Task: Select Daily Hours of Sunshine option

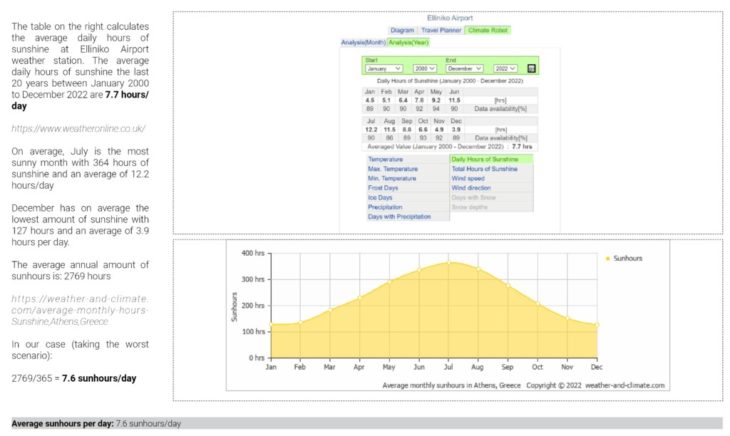Action: [490, 159]
